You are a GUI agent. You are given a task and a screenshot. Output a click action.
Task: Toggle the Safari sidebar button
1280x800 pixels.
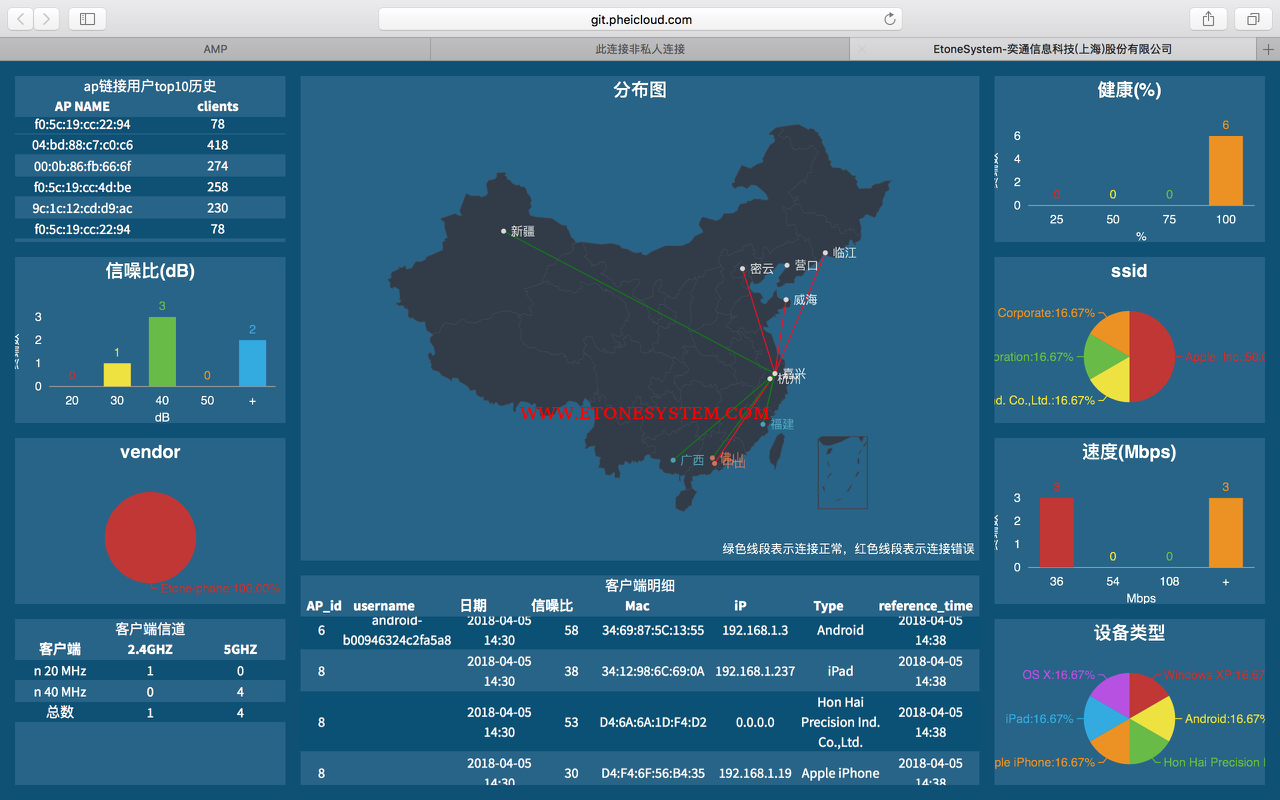88,19
